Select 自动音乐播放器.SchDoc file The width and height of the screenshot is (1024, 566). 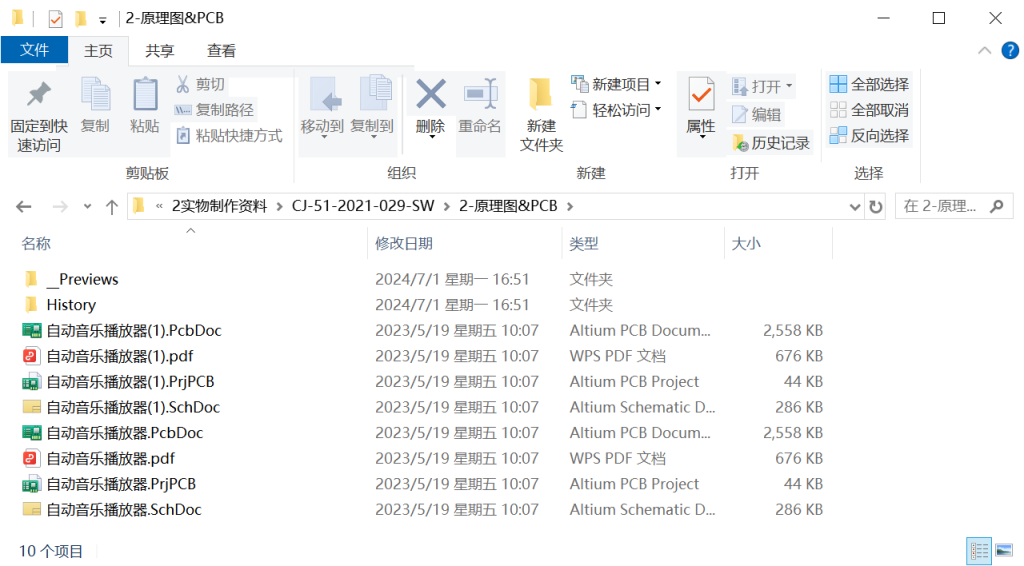point(124,509)
